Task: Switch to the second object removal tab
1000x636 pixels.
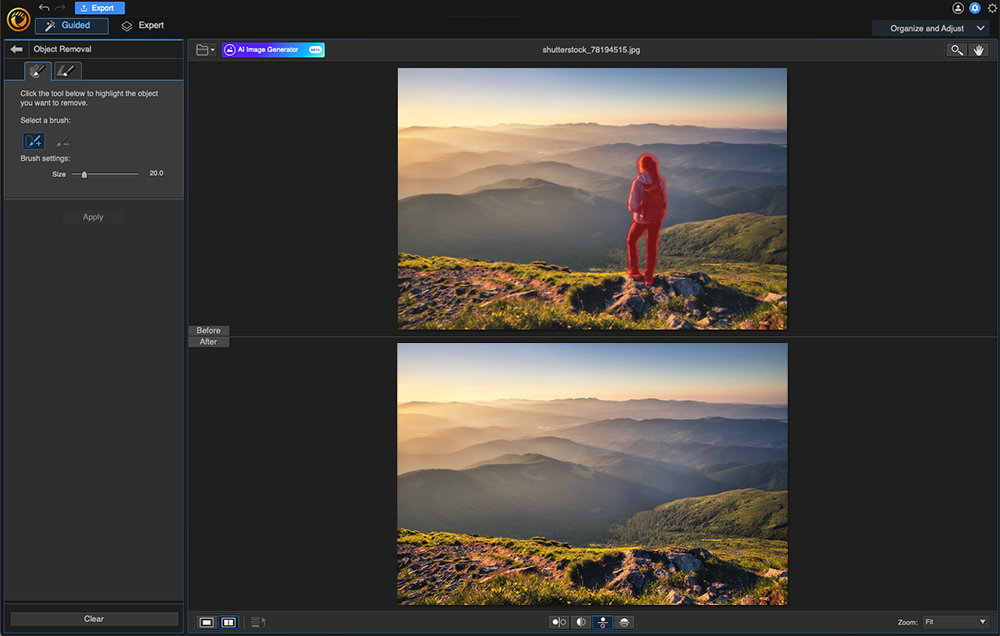Action: tap(67, 71)
